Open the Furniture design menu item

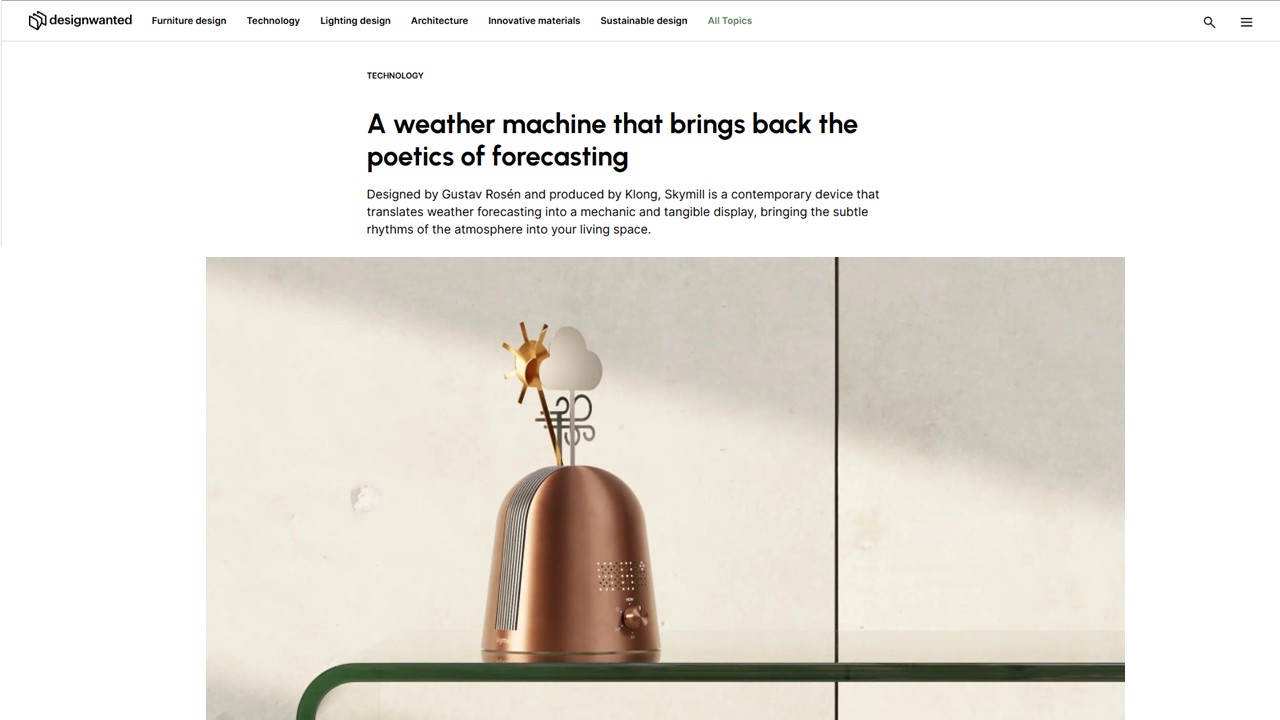click(x=189, y=21)
